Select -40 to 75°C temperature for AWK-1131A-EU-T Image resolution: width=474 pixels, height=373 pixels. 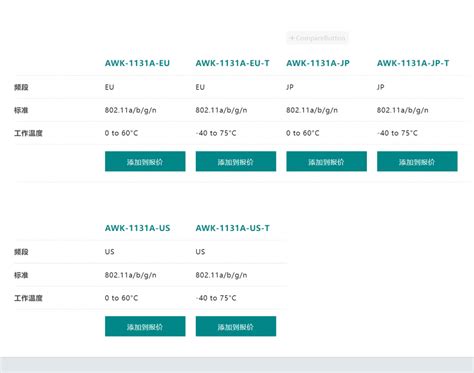pyautogui.click(x=216, y=133)
